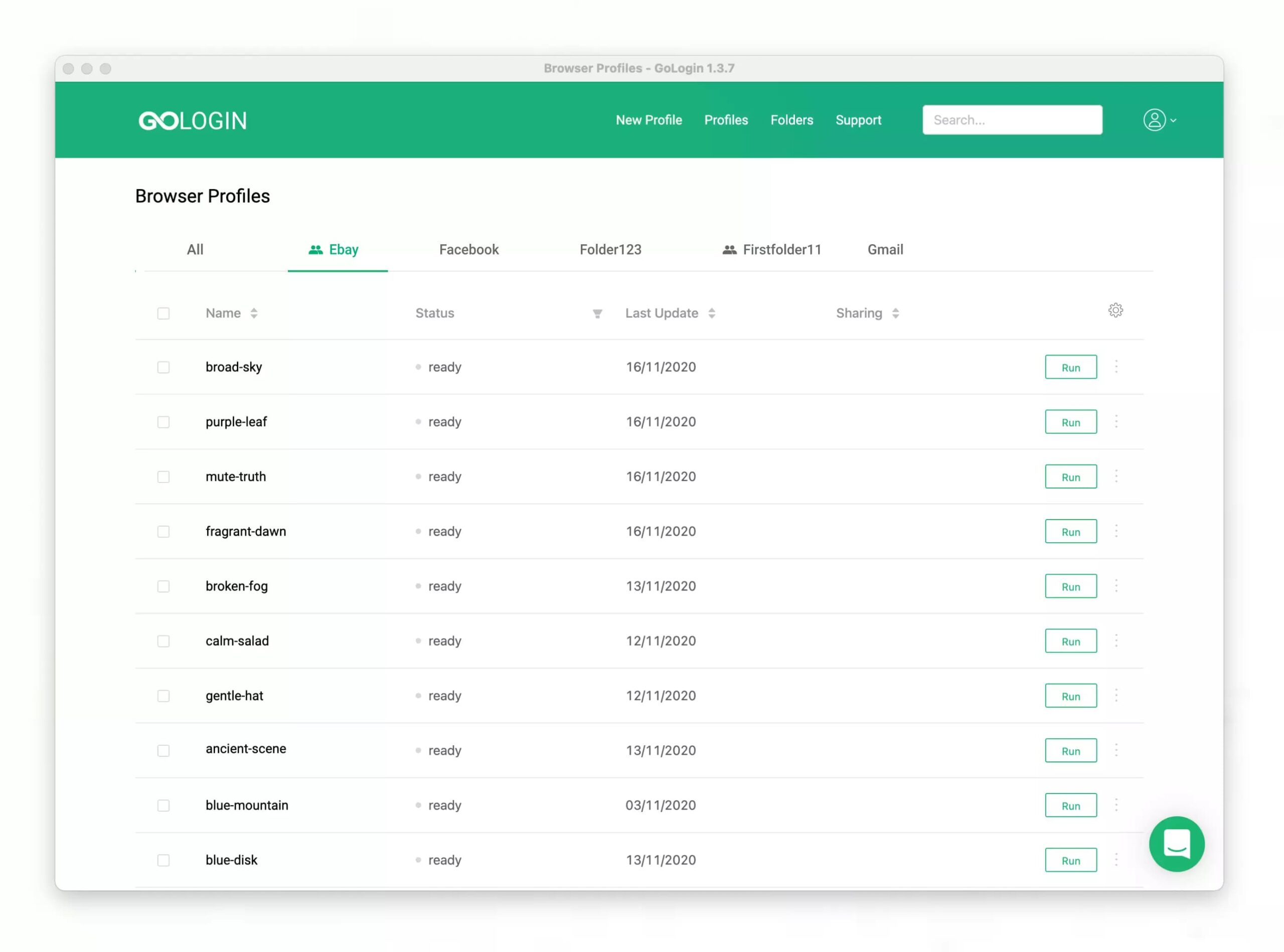Go to Folders in the navigation
This screenshot has width=1284, height=952.
click(791, 120)
